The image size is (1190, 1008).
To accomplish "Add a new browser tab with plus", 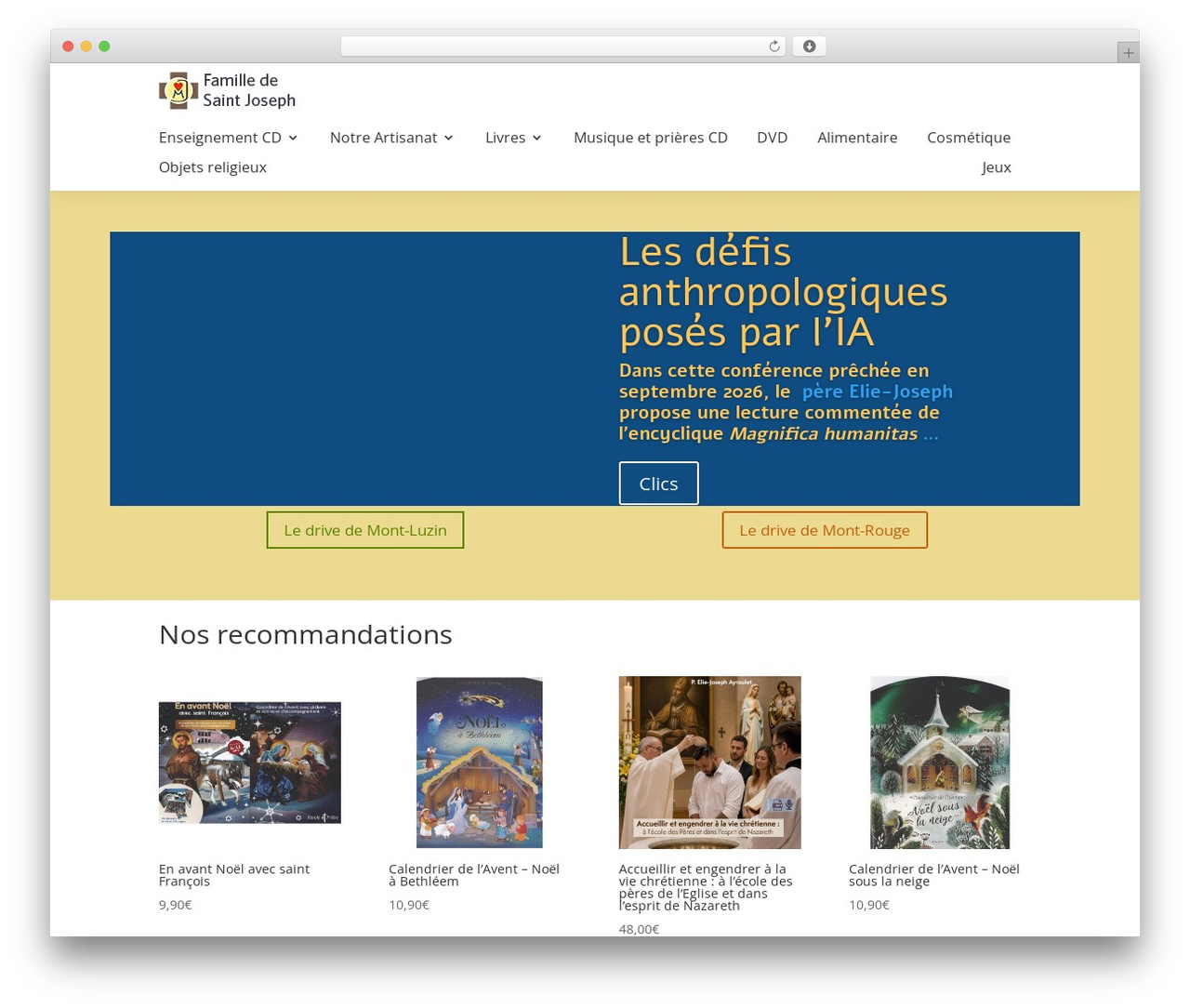I will (1128, 53).
